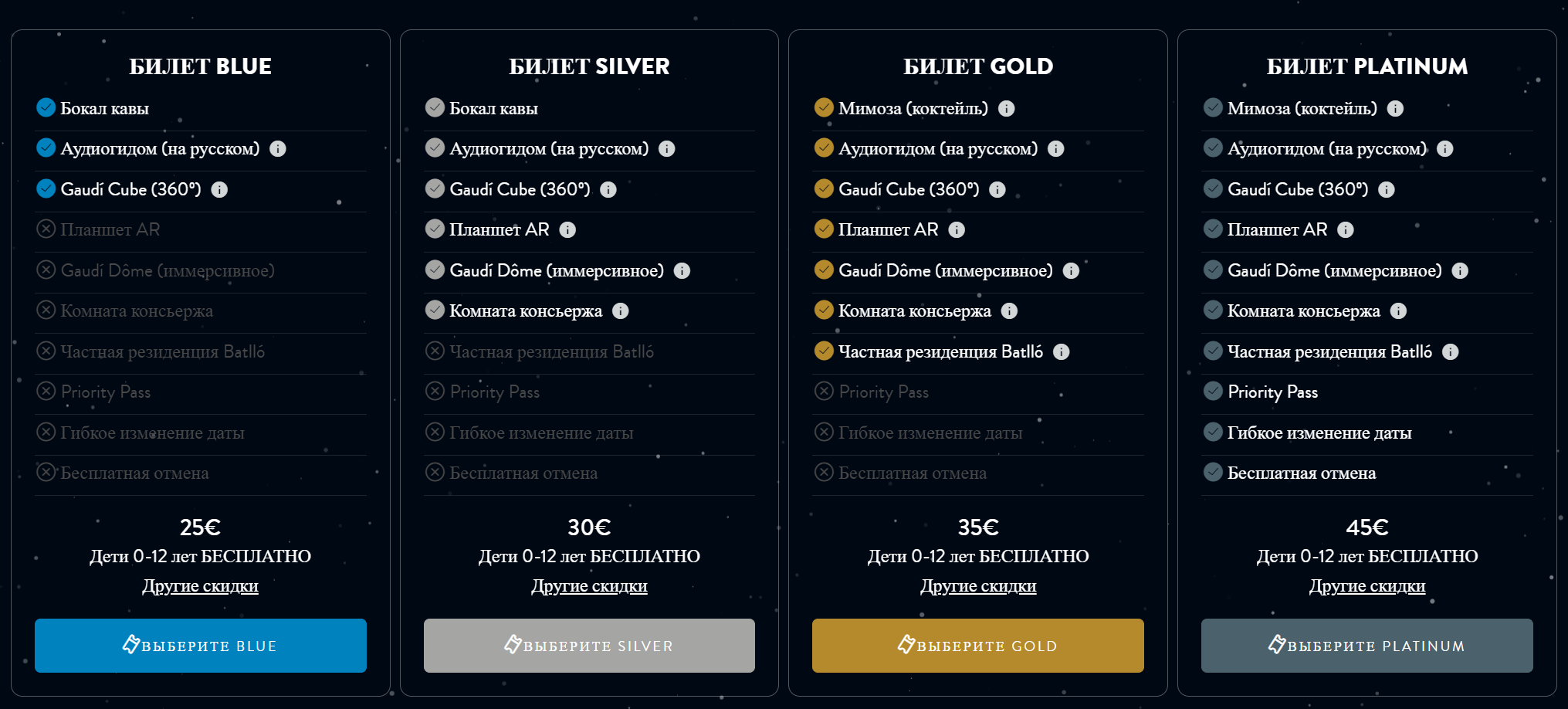Open info icon for Platinum Gaudí Dôme
This screenshot has height=709, width=1568.
point(1460,271)
